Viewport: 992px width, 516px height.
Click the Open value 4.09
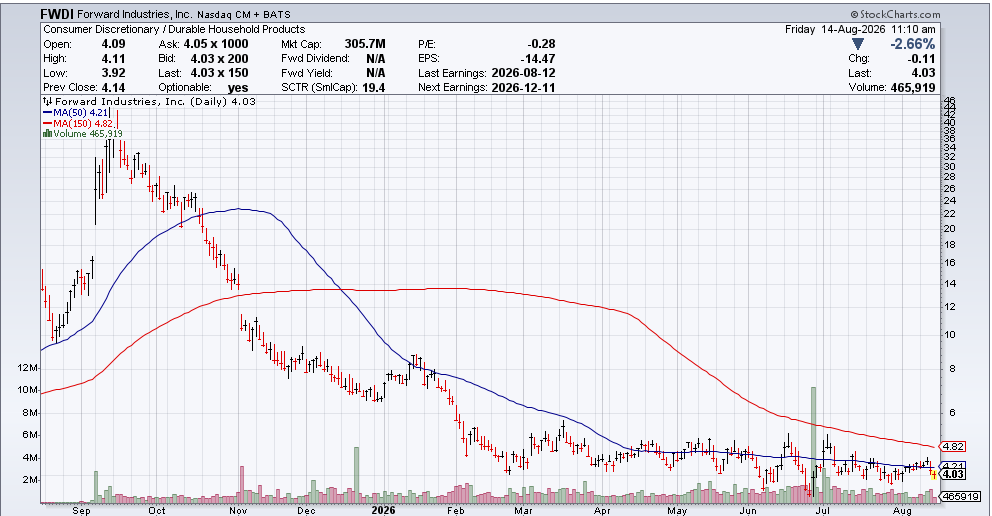[113, 44]
